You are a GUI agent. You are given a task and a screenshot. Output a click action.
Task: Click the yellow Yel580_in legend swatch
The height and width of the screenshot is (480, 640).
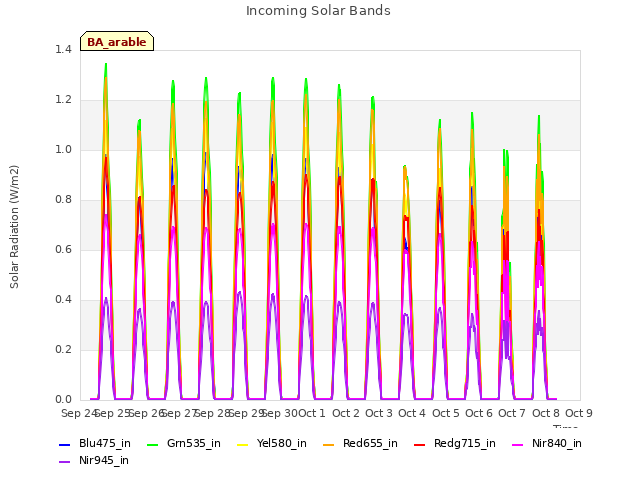(x=242, y=444)
